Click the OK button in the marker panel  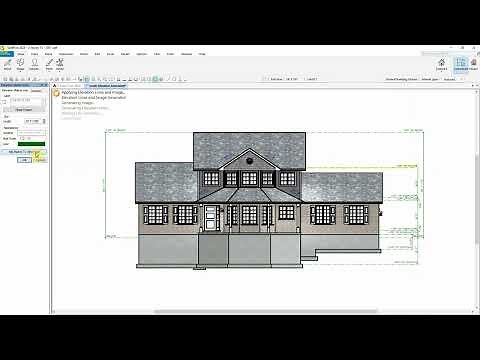(x=24, y=160)
